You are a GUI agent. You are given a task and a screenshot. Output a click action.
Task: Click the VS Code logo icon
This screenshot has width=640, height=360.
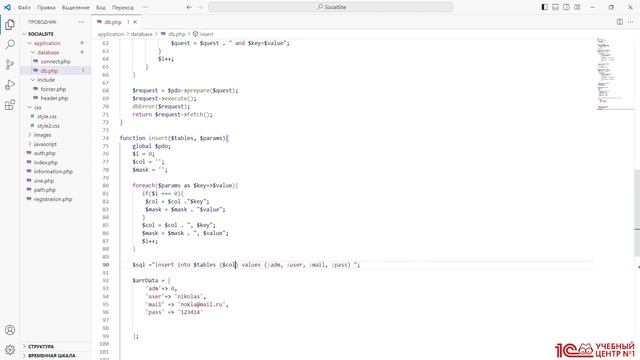(x=7, y=7)
